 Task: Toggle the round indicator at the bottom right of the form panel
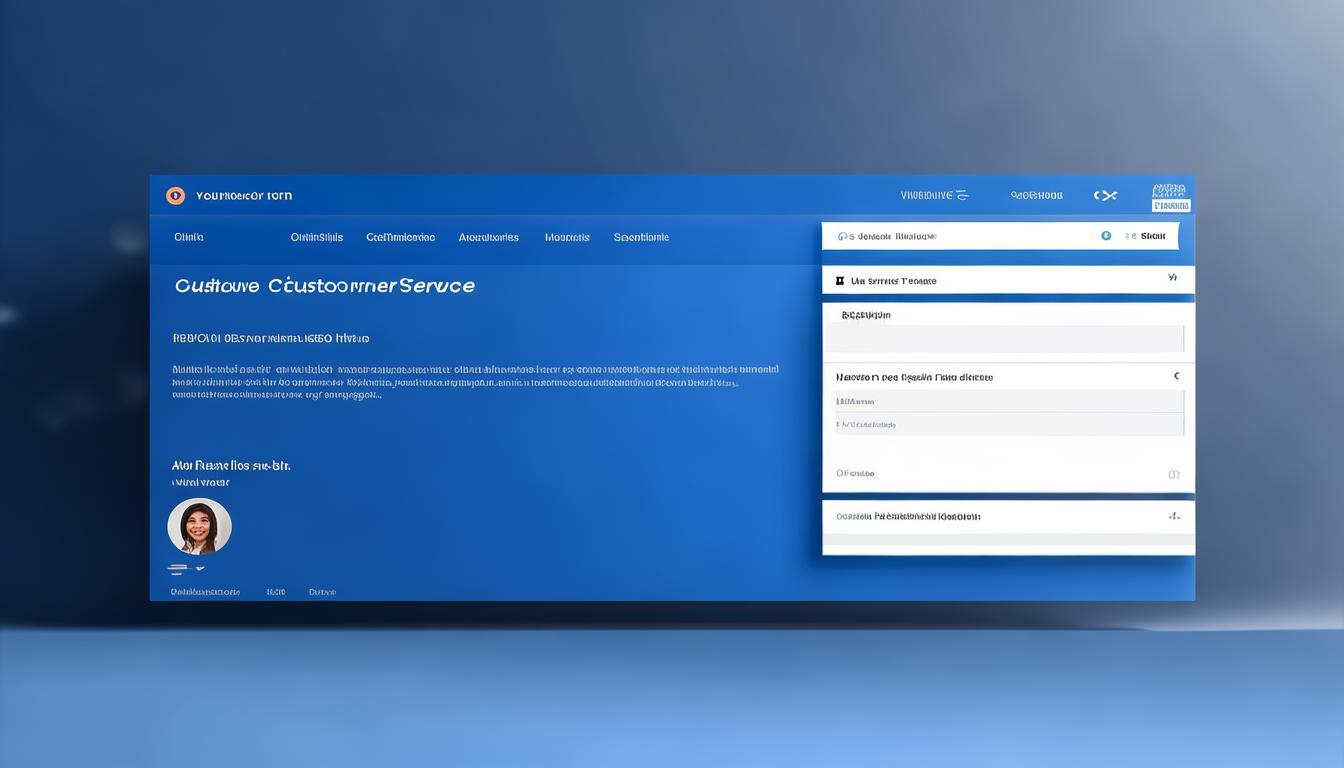pyautogui.click(x=1174, y=474)
